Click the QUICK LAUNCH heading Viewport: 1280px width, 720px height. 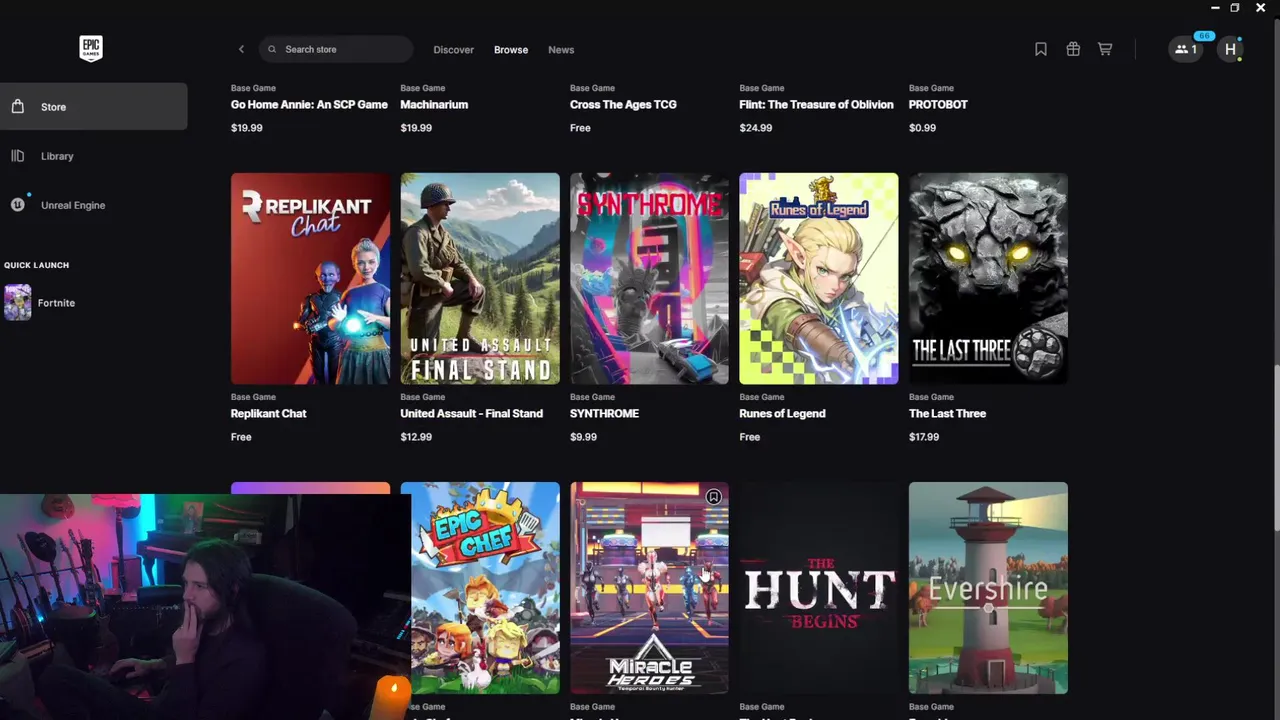click(36, 265)
